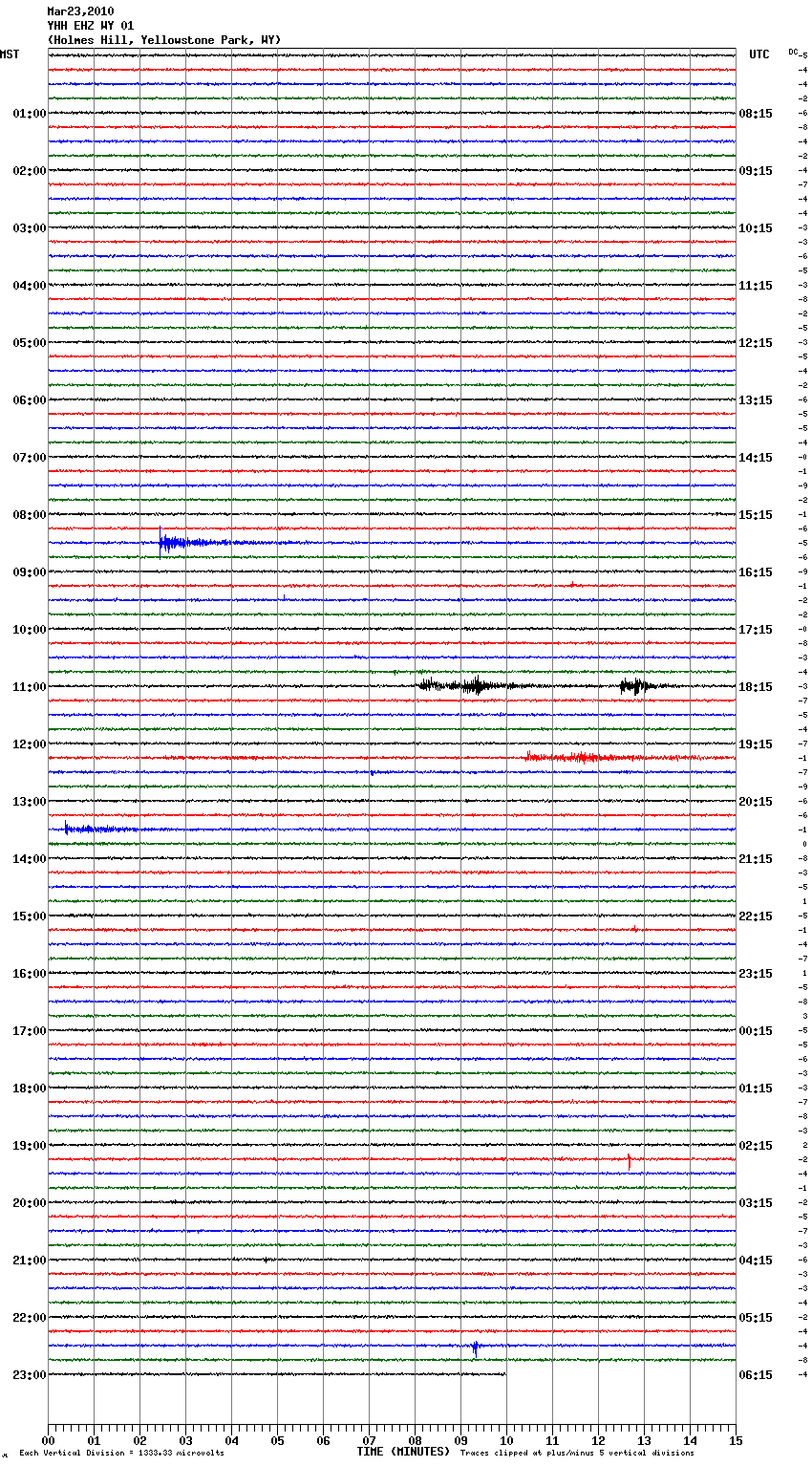The image size is (812, 1466).
Task: Click the 06:15 UTC time label
Action: [756, 1375]
